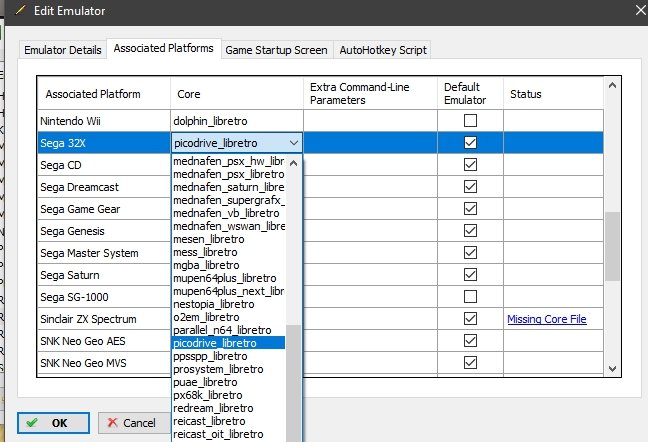Click the Cancel button
This screenshot has width=648, height=442.
pyautogui.click(x=133, y=423)
